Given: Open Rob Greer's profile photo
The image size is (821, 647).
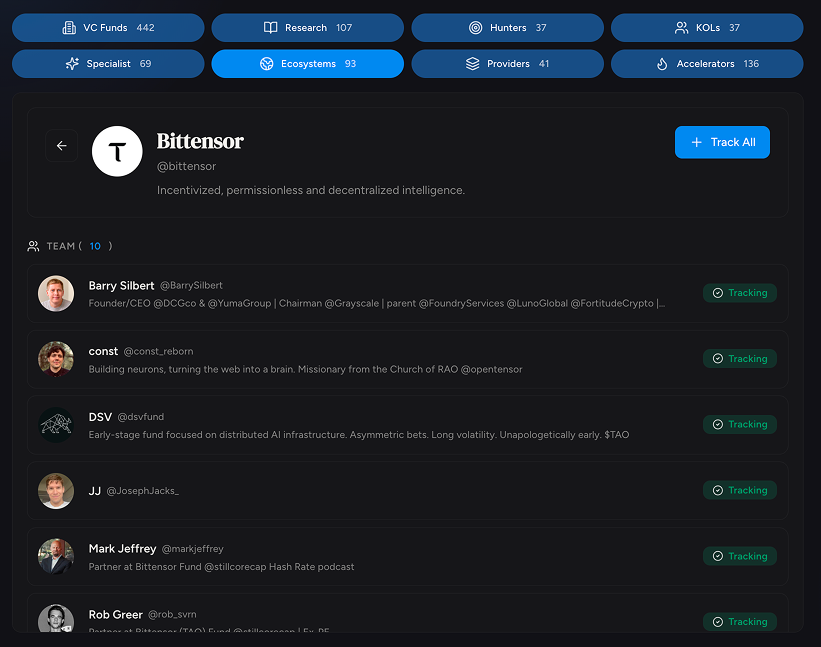Looking at the screenshot, I should coord(56,618).
